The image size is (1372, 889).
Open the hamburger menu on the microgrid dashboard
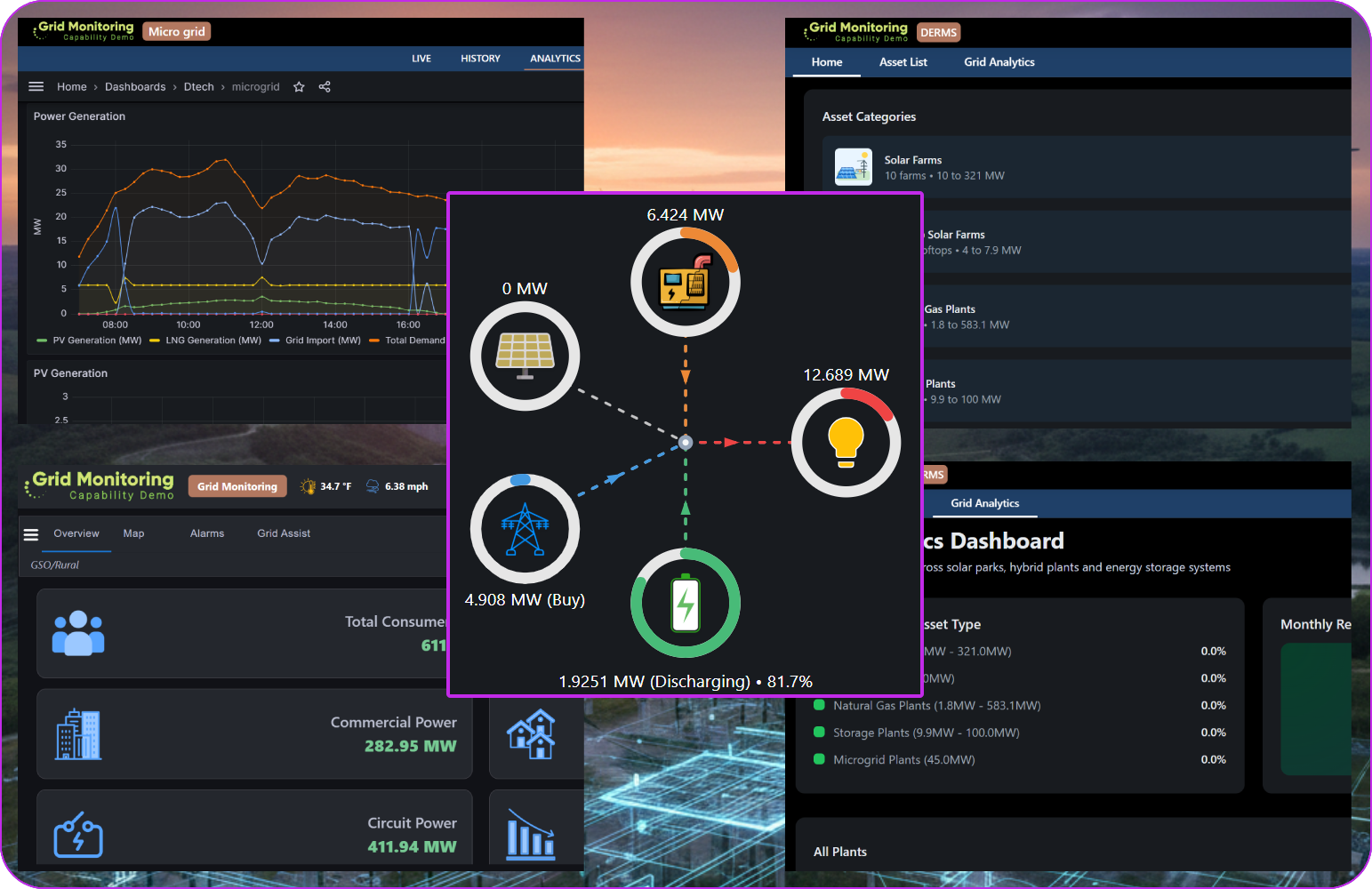(x=36, y=86)
